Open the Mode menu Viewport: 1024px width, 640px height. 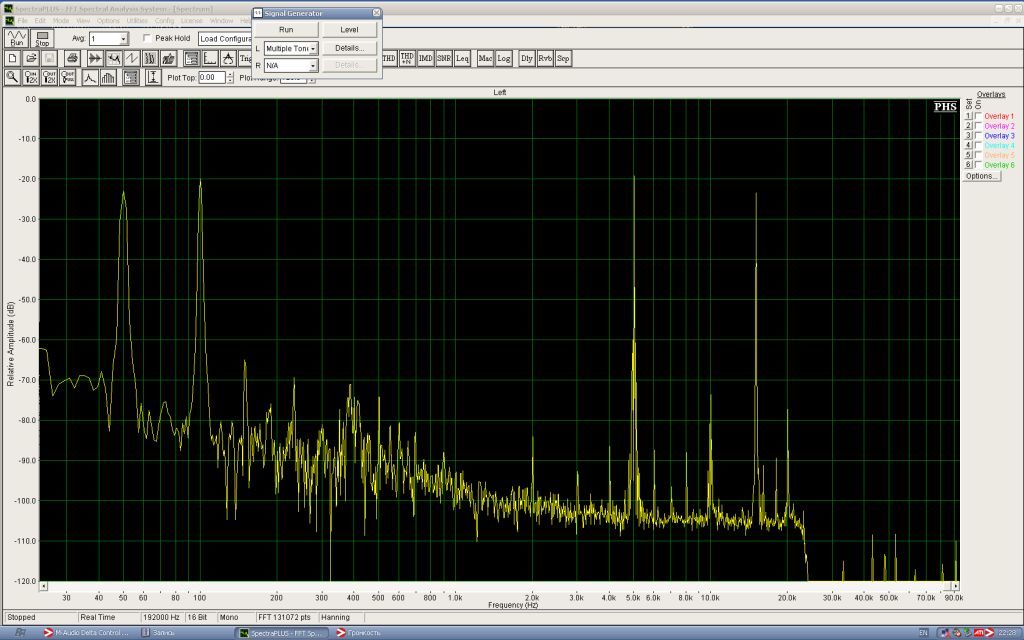click(61, 21)
